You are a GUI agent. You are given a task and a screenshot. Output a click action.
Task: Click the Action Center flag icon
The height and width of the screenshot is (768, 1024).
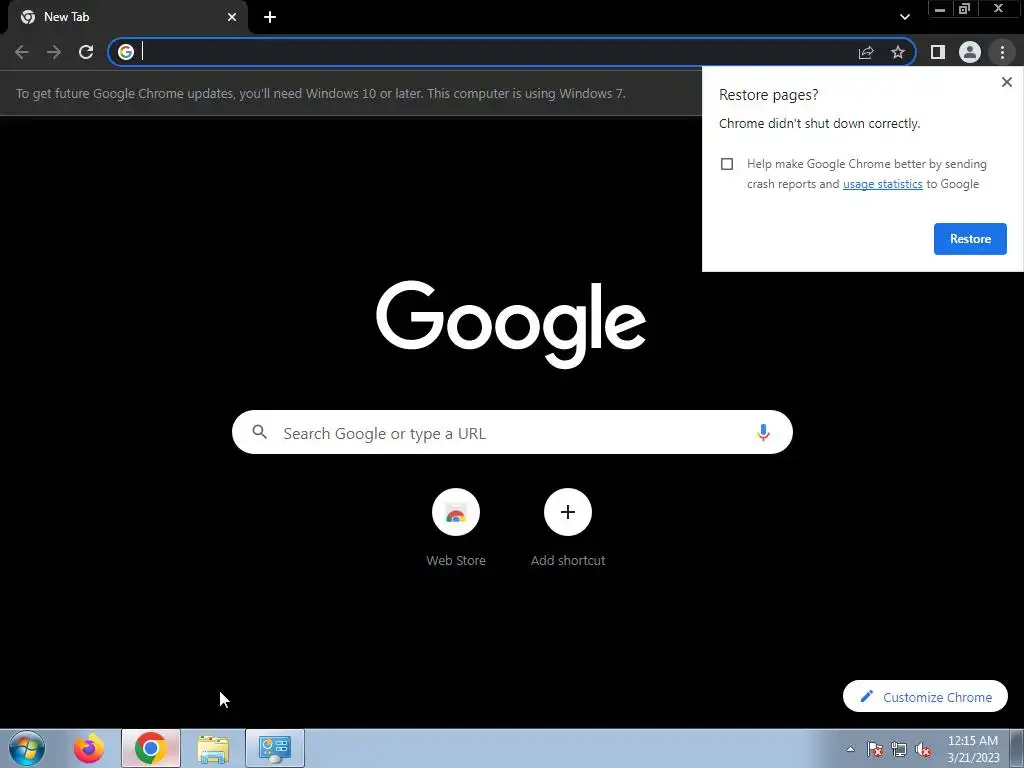tap(874, 750)
